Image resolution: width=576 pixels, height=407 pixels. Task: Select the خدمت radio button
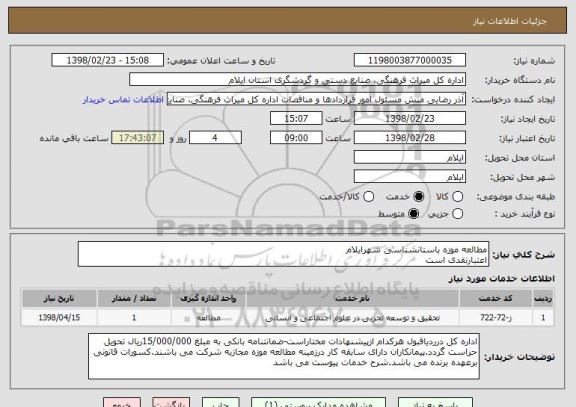tap(418, 197)
